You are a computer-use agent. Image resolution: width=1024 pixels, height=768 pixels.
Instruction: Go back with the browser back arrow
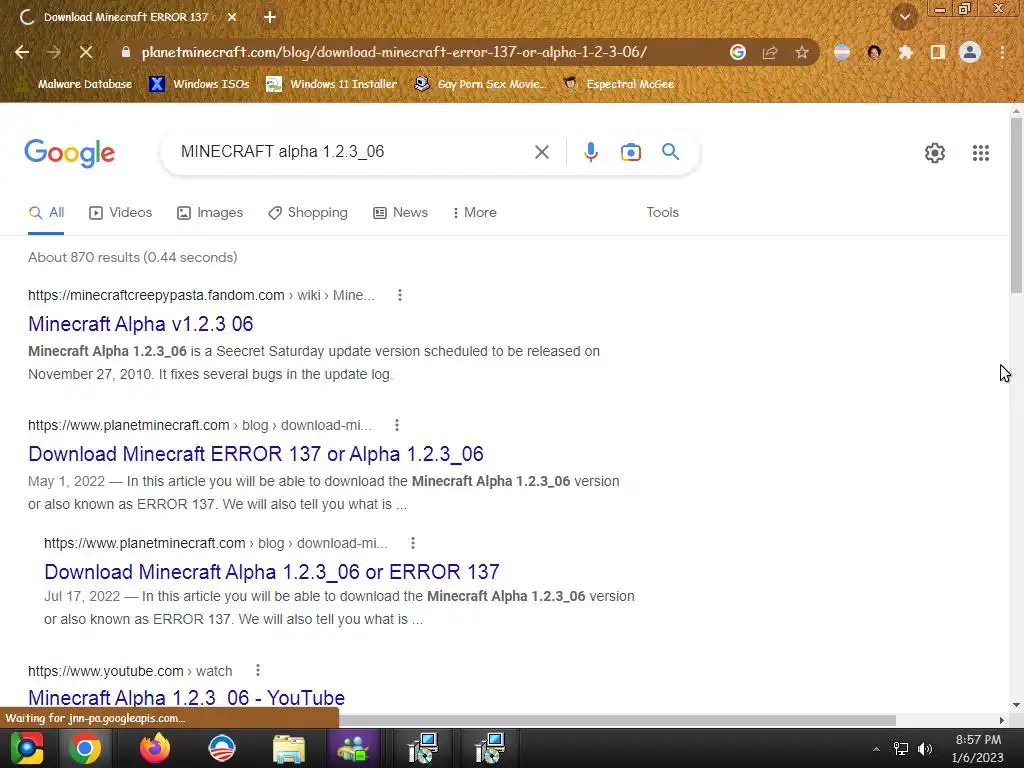pyautogui.click(x=22, y=52)
